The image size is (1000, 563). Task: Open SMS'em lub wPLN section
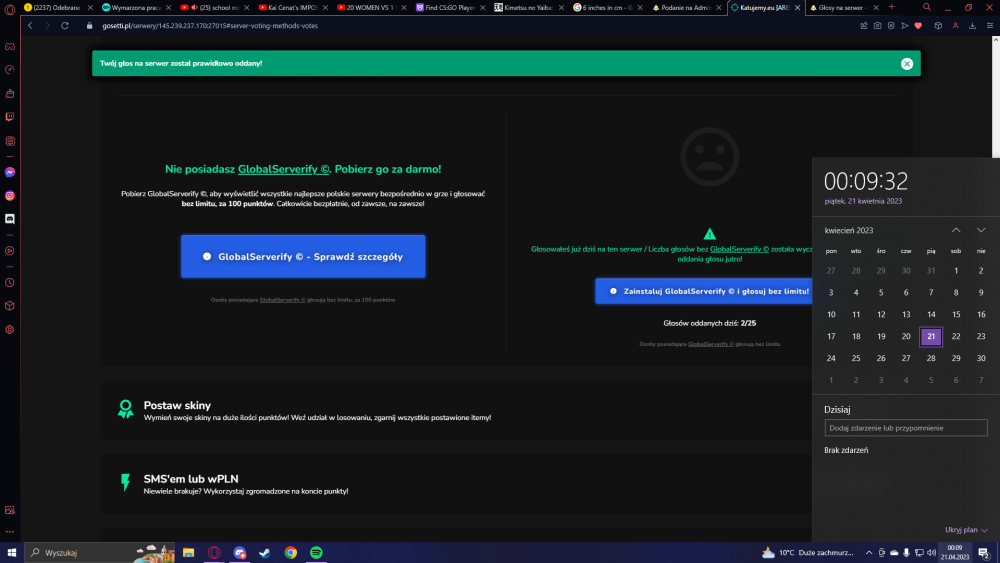coord(455,485)
